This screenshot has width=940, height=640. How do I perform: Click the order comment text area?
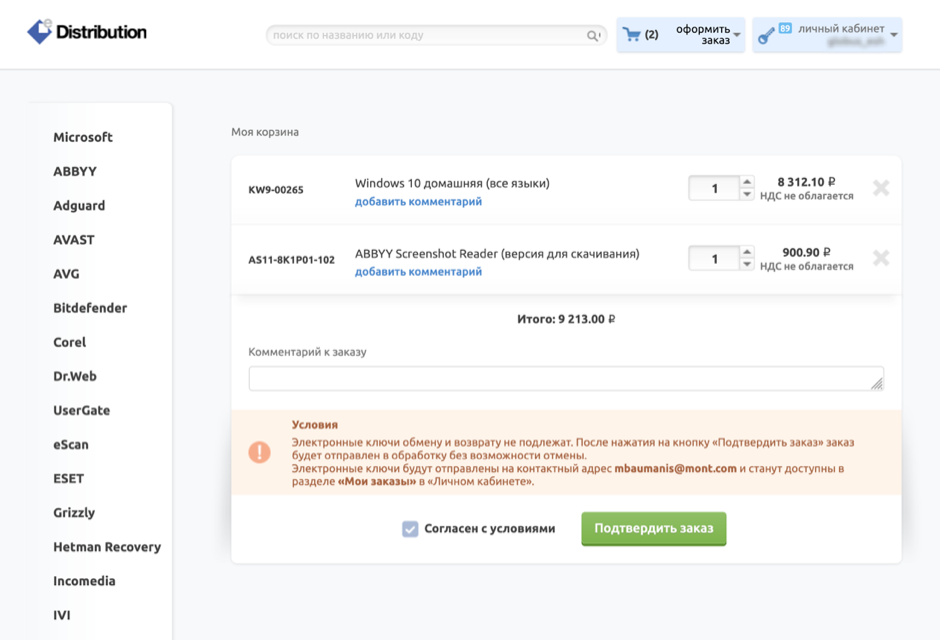point(566,379)
